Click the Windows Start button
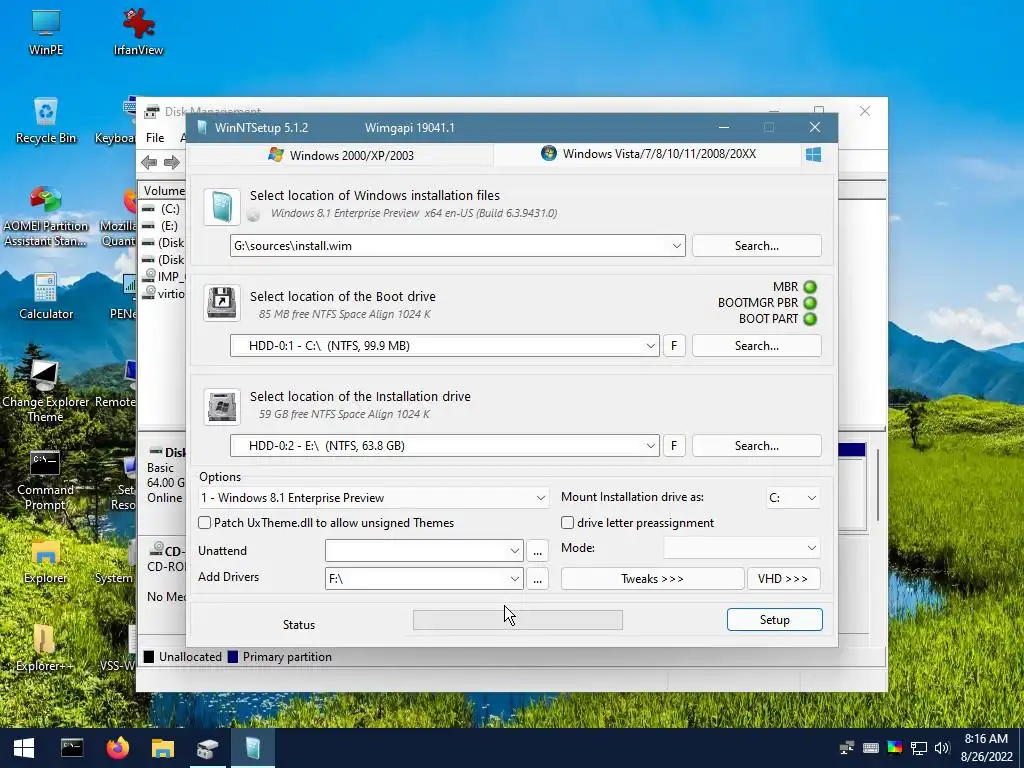 click(24, 748)
